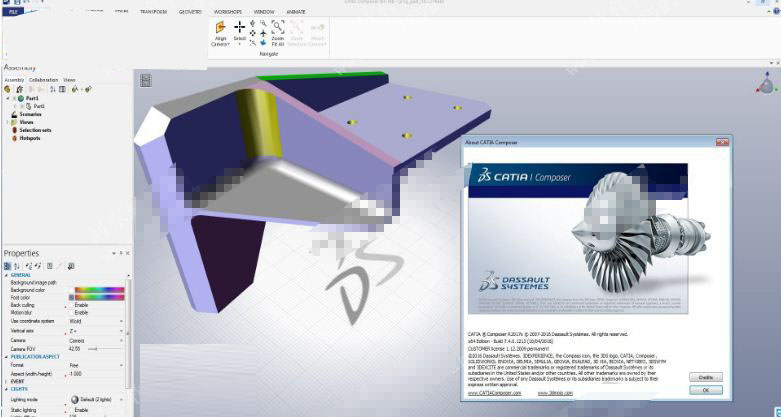Switch to WINDOW ribbon tab
Image resolution: width=781 pixels, height=417 pixels.
pyautogui.click(x=264, y=11)
